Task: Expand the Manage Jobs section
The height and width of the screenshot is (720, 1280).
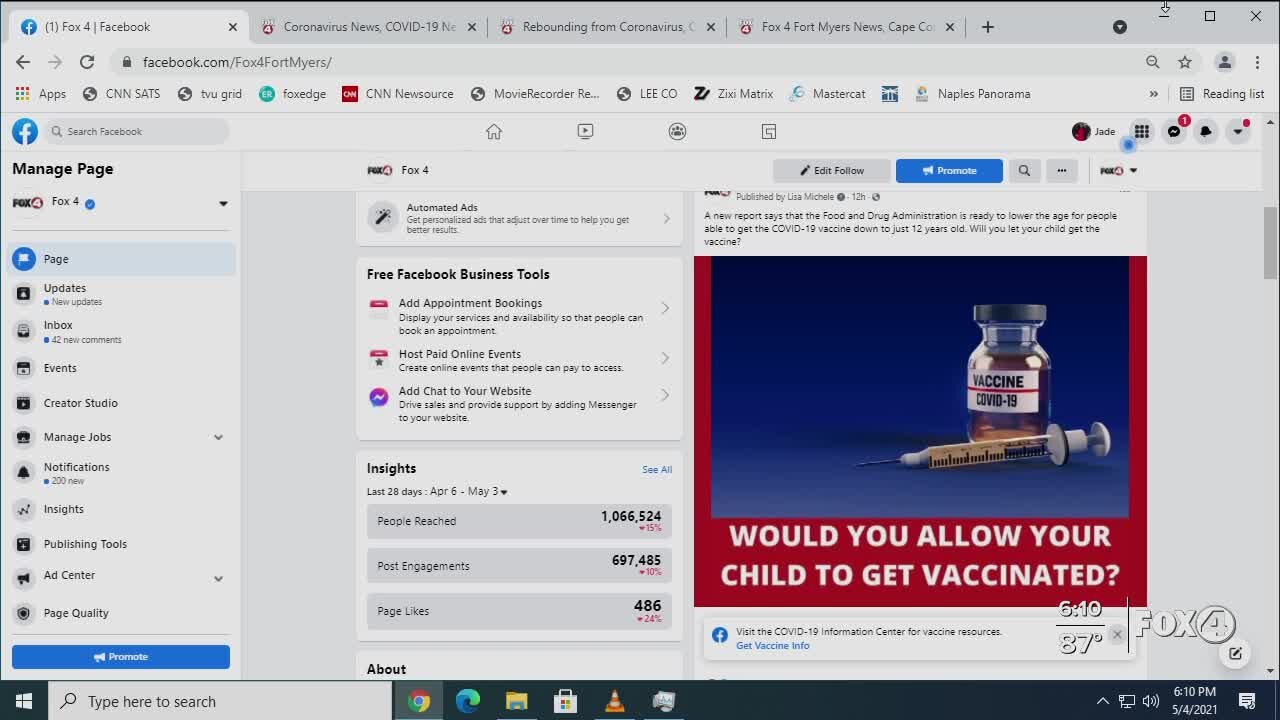Action: [218, 437]
